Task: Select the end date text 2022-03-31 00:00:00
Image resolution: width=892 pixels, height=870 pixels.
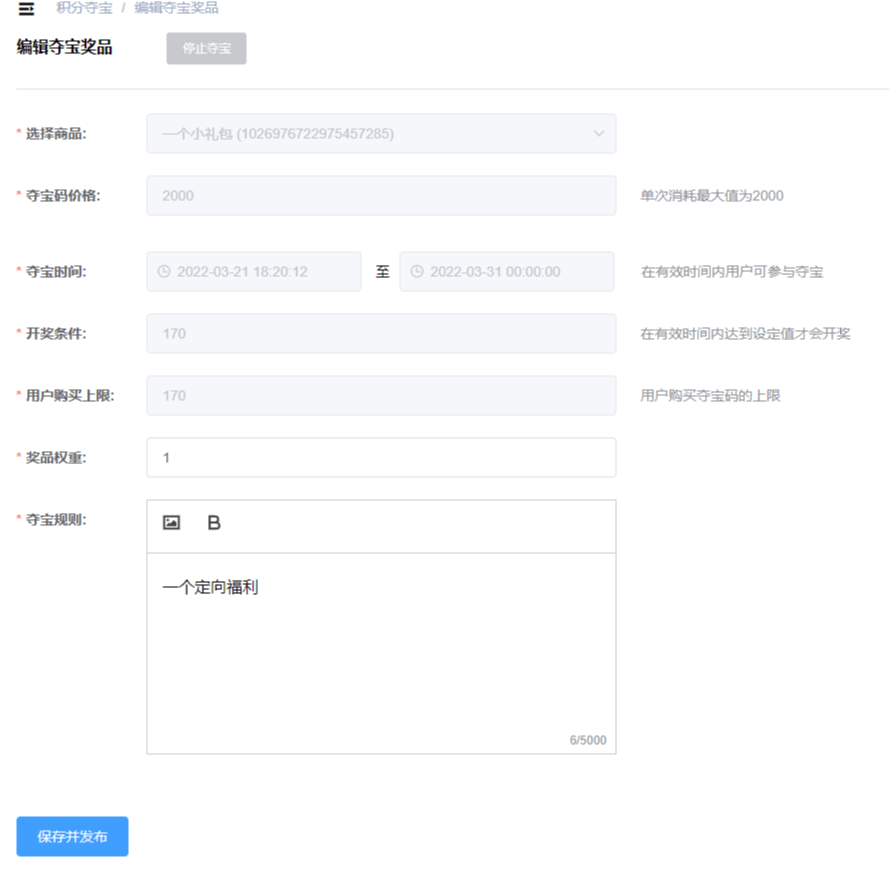Action: click(x=495, y=272)
